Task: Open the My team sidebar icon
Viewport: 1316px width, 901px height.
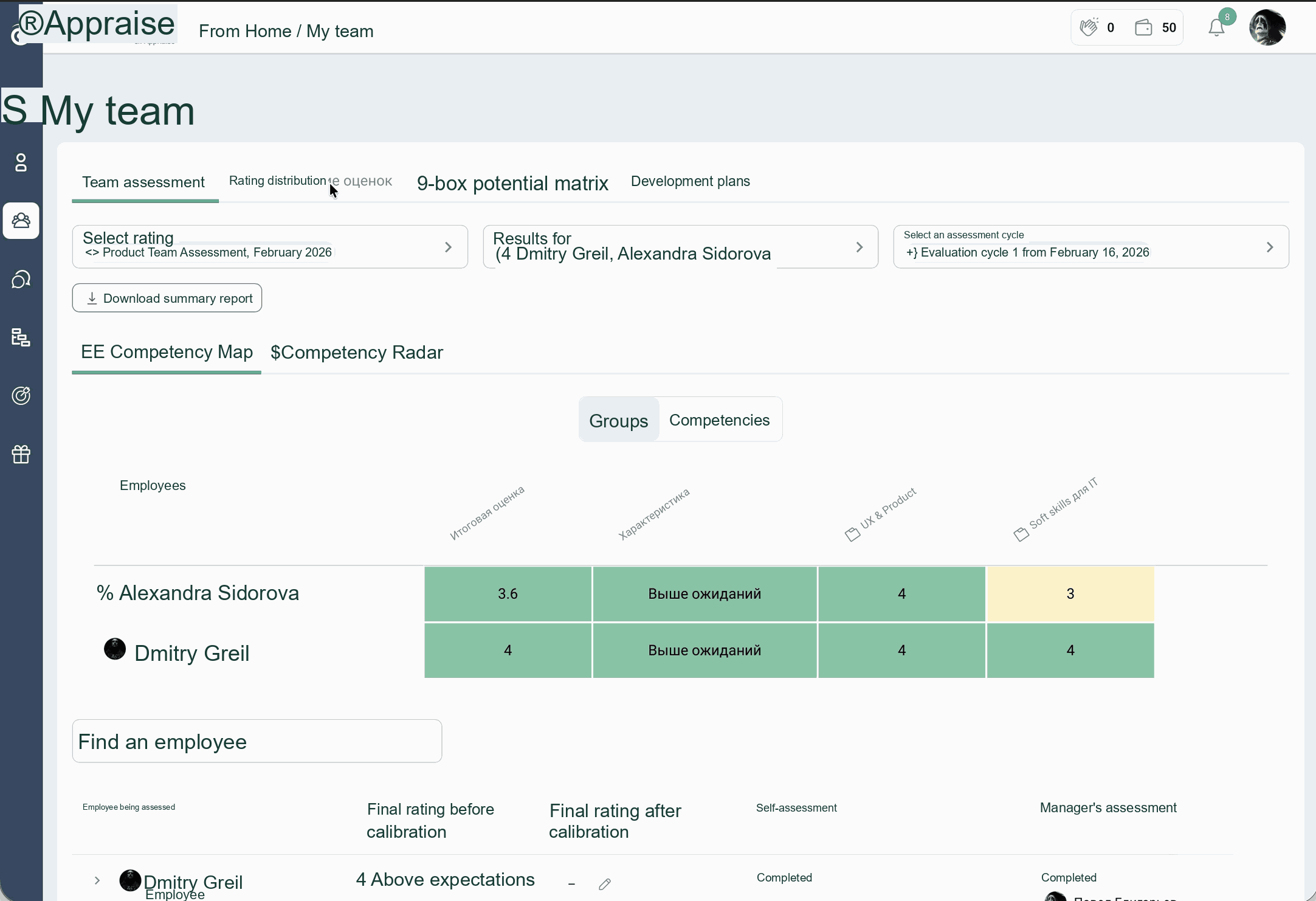Action: coord(21,220)
